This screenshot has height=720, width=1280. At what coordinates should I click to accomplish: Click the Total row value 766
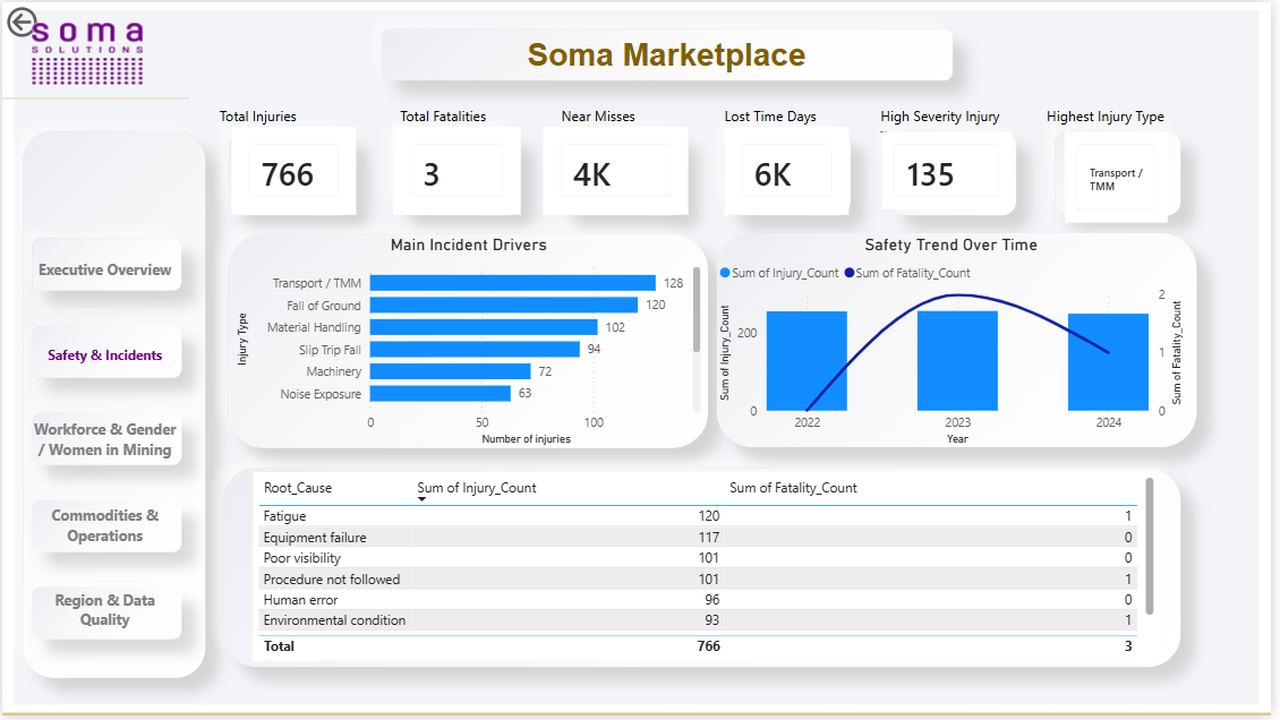coord(708,646)
